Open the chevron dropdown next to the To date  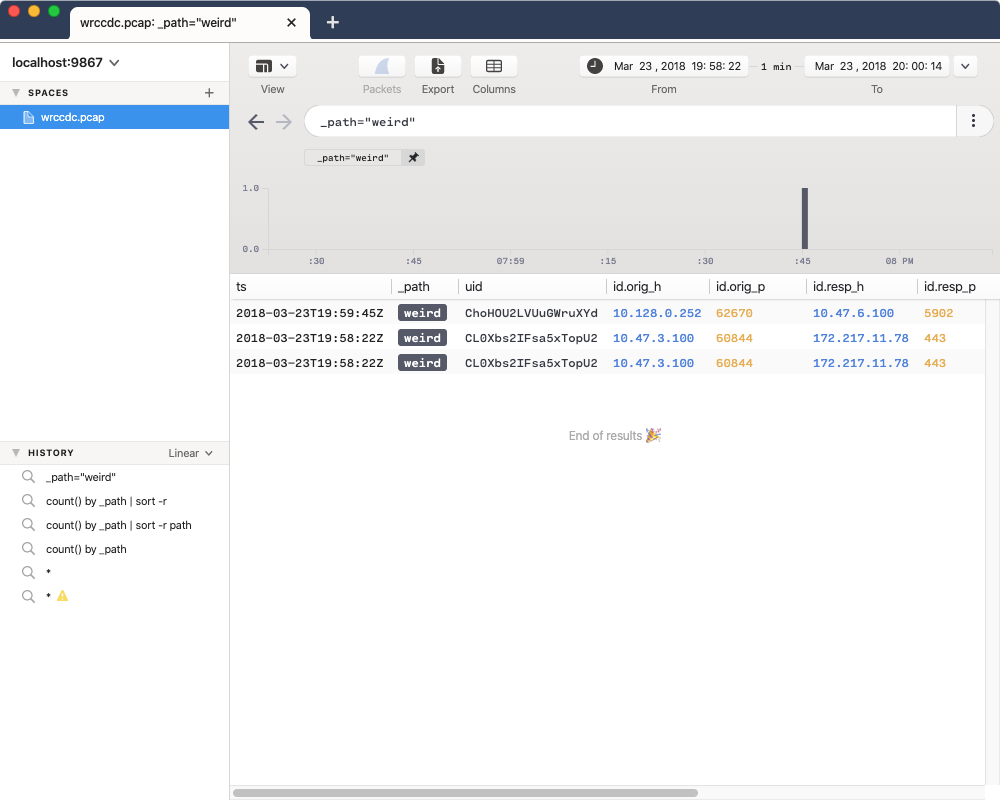pos(964,65)
